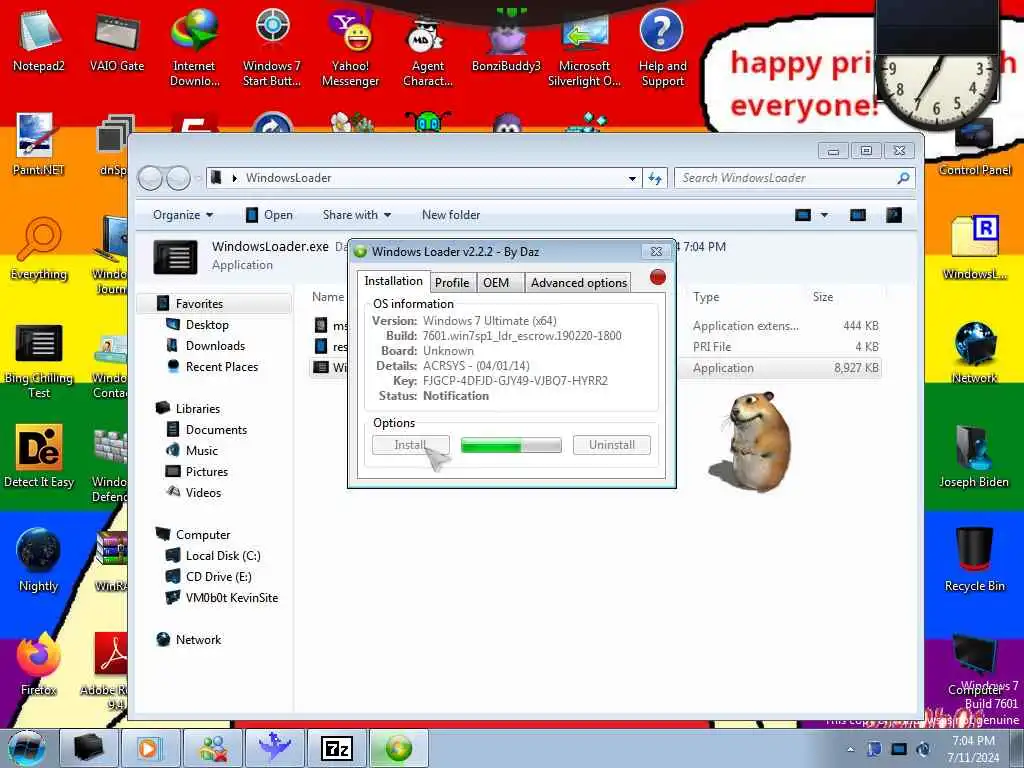The width and height of the screenshot is (1024, 768).
Task: Select Desktop under Favorites
Action: pos(207,325)
